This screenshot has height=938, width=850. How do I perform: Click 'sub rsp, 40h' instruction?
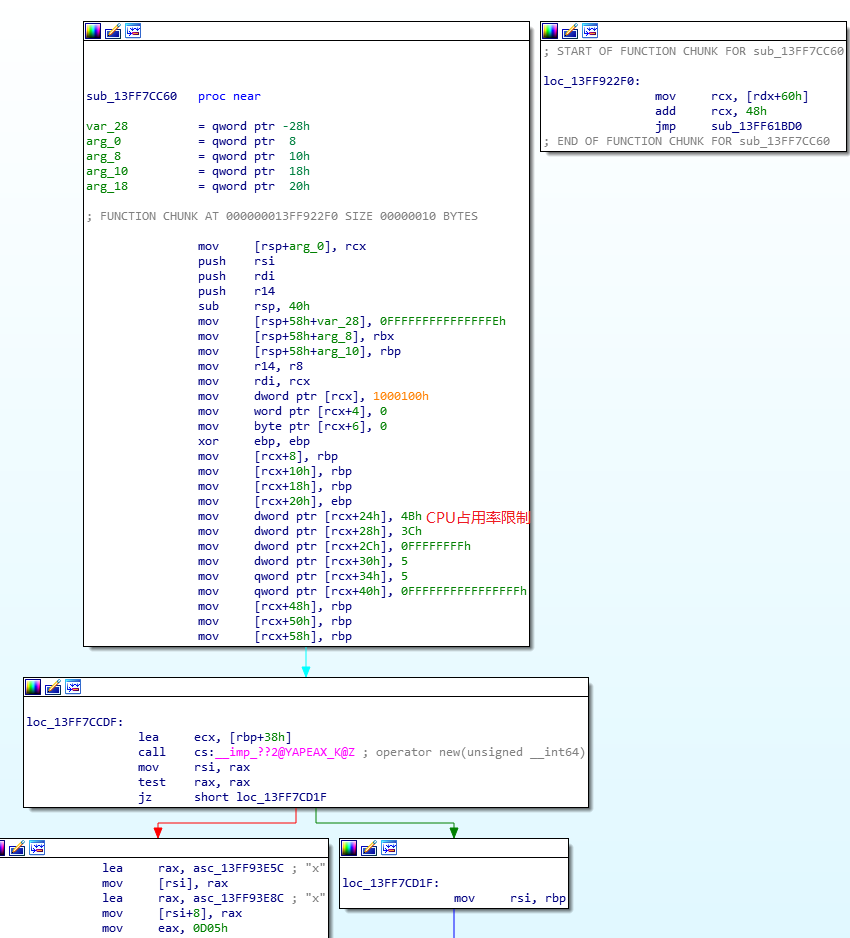pyautogui.click(x=254, y=306)
